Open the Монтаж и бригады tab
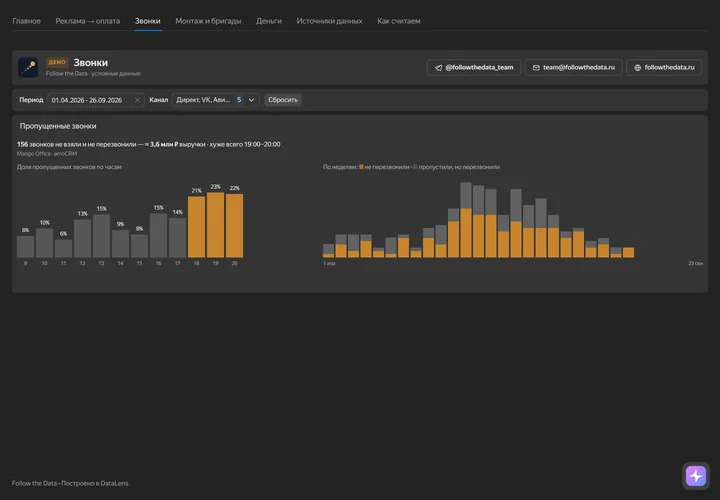The height and width of the screenshot is (500, 720). pyautogui.click(x=208, y=21)
